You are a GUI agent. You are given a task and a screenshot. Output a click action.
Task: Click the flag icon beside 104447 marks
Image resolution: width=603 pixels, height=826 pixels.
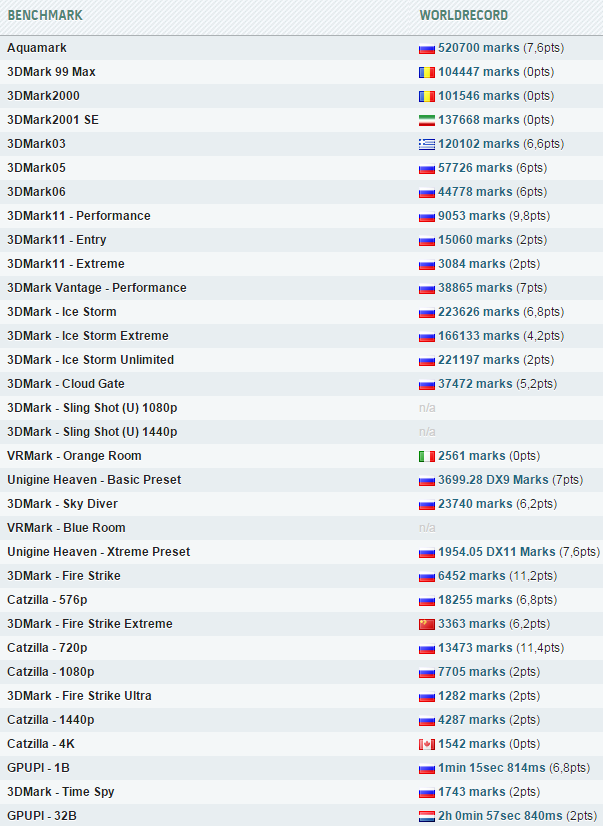(x=427, y=72)
